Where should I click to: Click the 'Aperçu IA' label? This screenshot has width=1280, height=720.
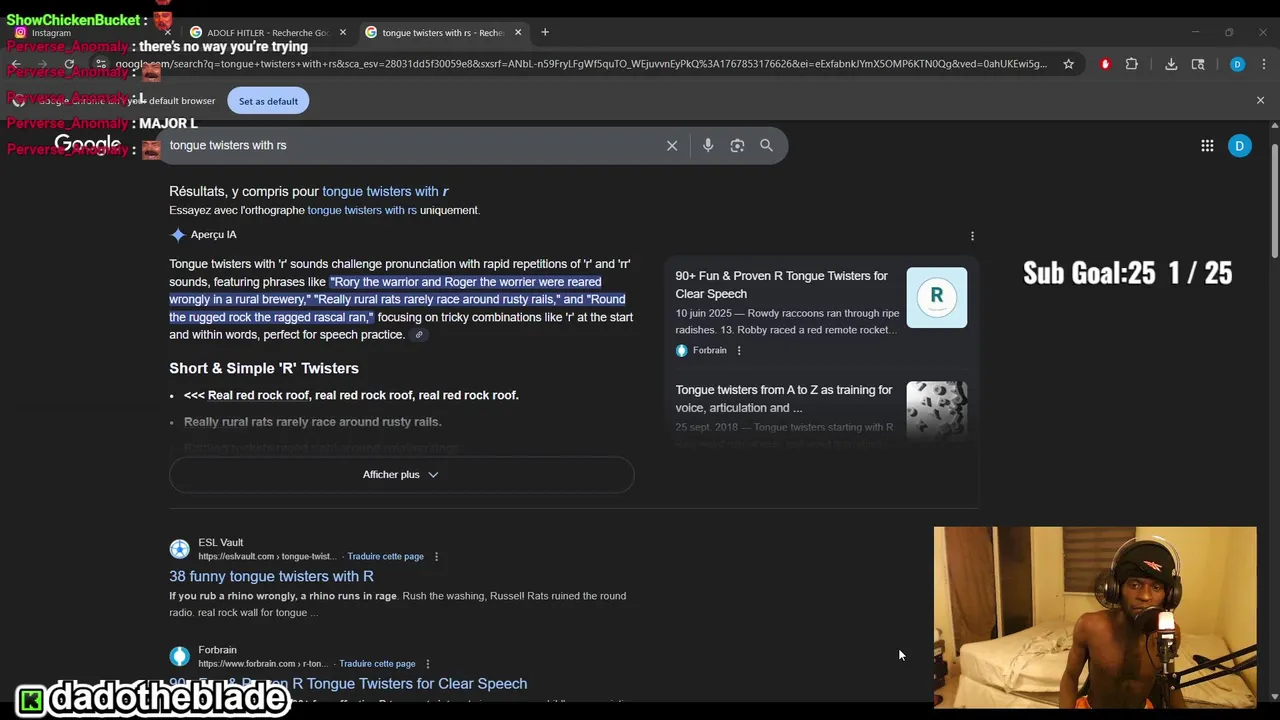pyautogui.click(x=213, y=235)
